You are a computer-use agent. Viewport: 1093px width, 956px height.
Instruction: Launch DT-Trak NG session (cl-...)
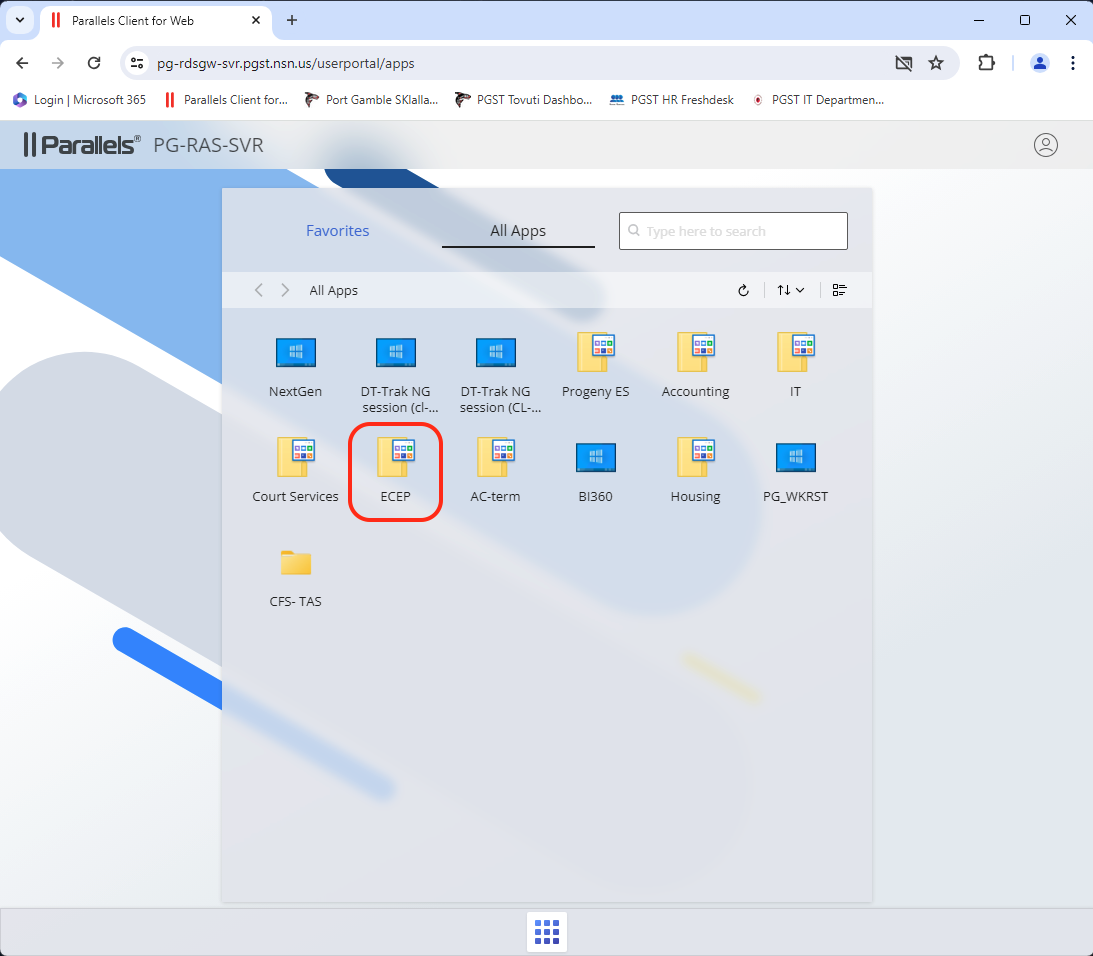click(395, 373)
